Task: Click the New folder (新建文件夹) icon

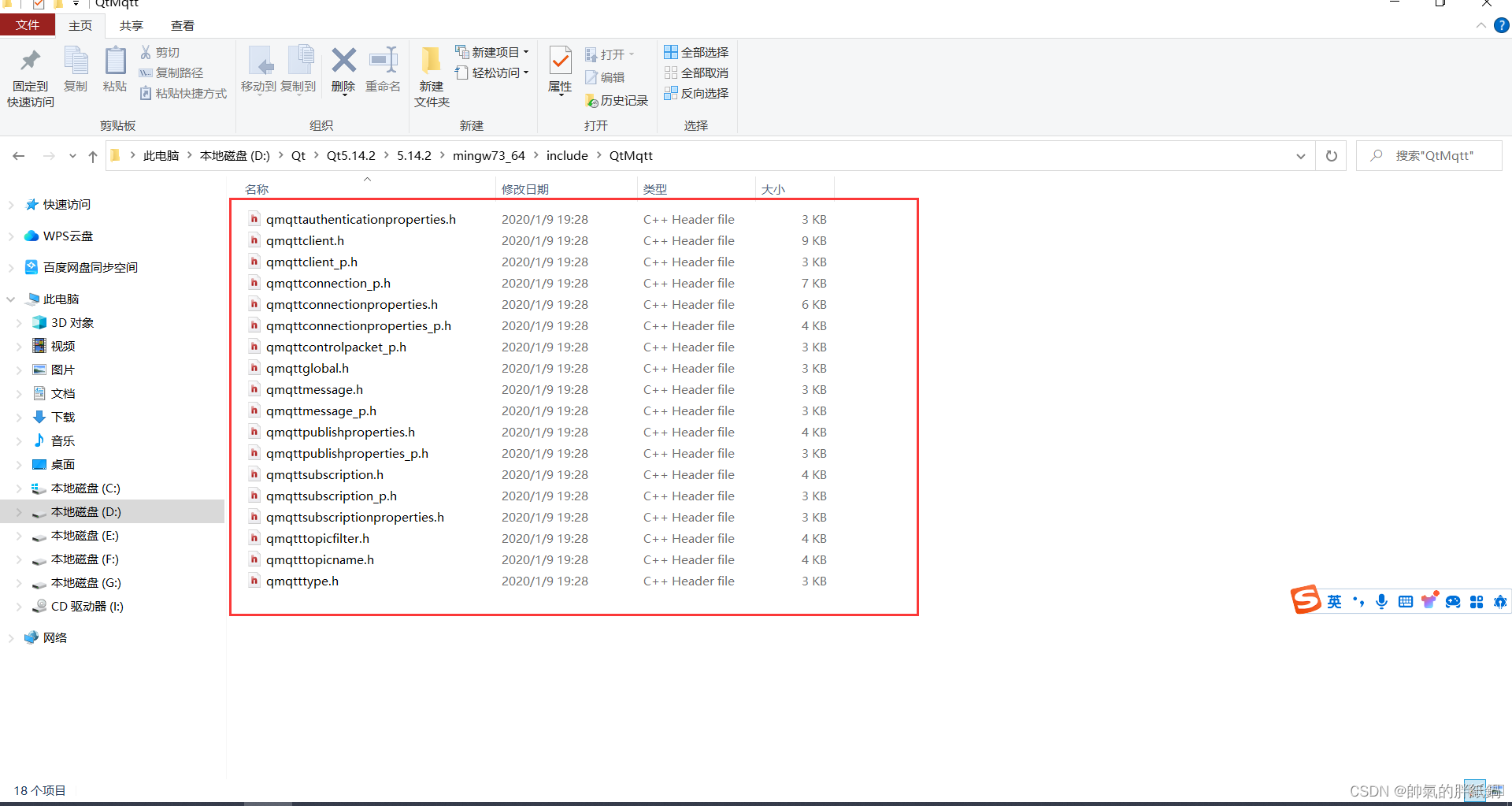Action: (x=432, y=61)
